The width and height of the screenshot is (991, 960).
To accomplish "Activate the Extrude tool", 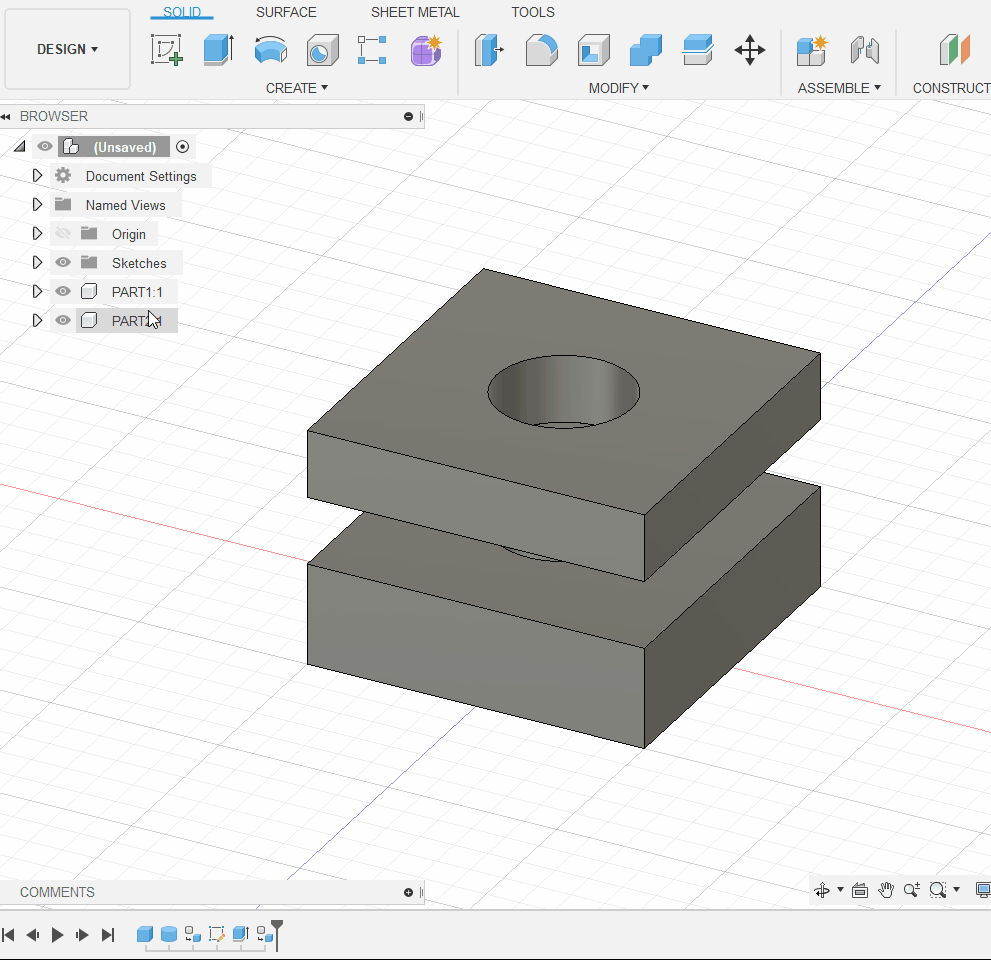I will (218, 48).
